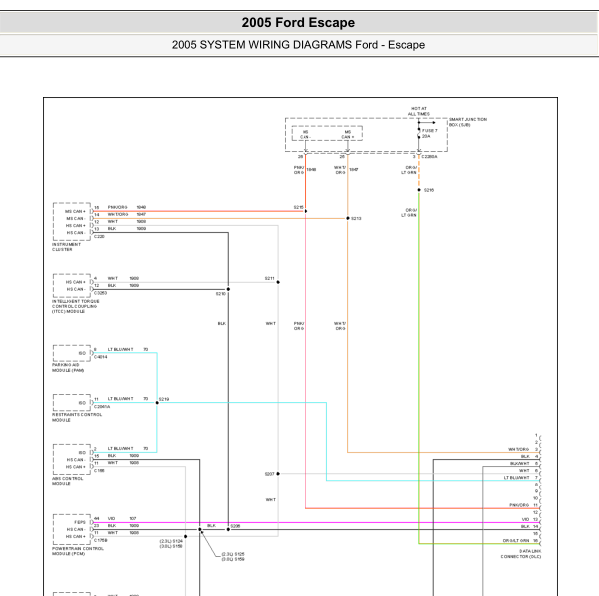Click the "PARKING AID MODULE (PAM)" label
599x596 pixels.
coord(68,368)
